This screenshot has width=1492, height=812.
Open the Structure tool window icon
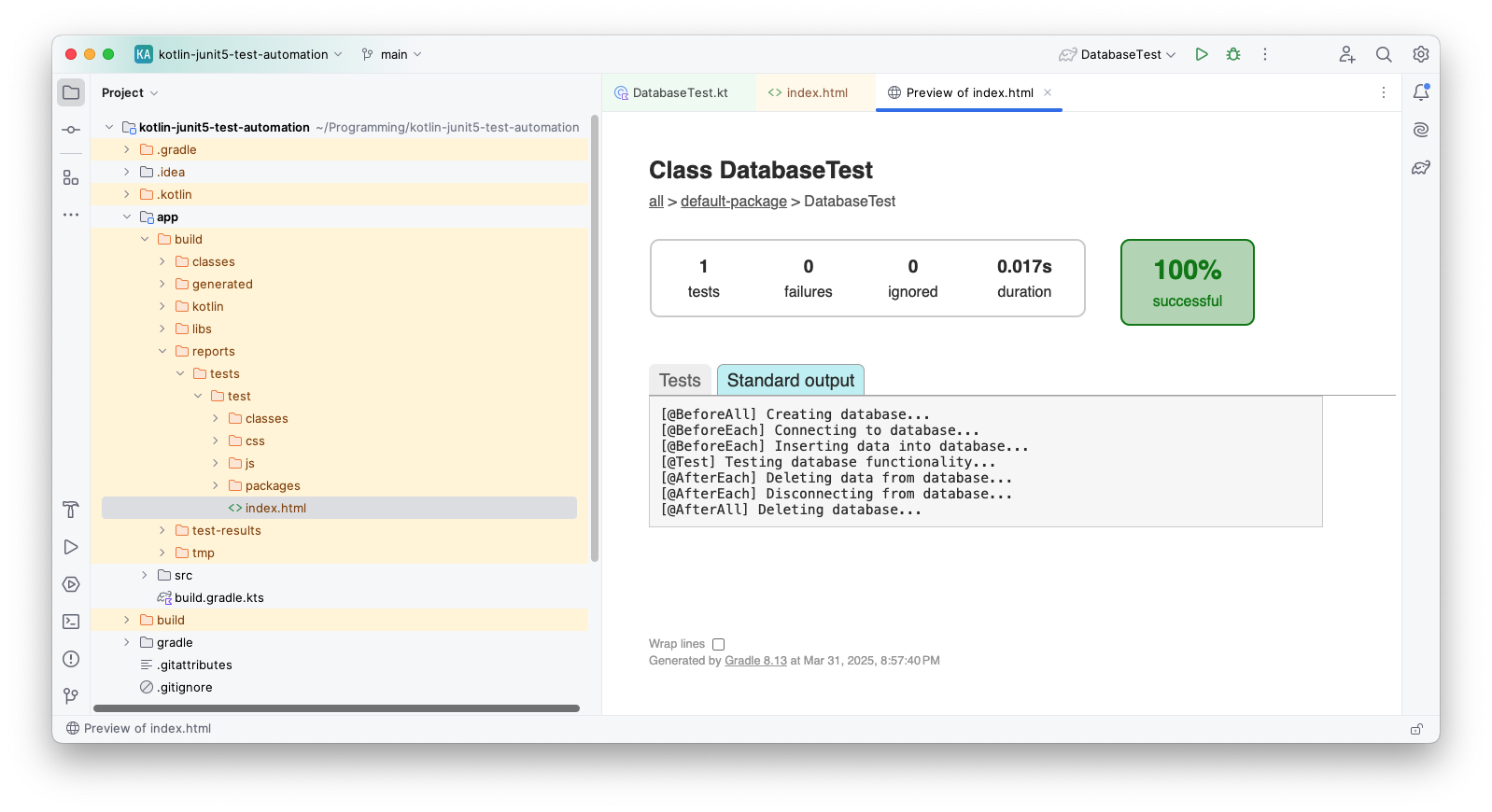point(71,177)
